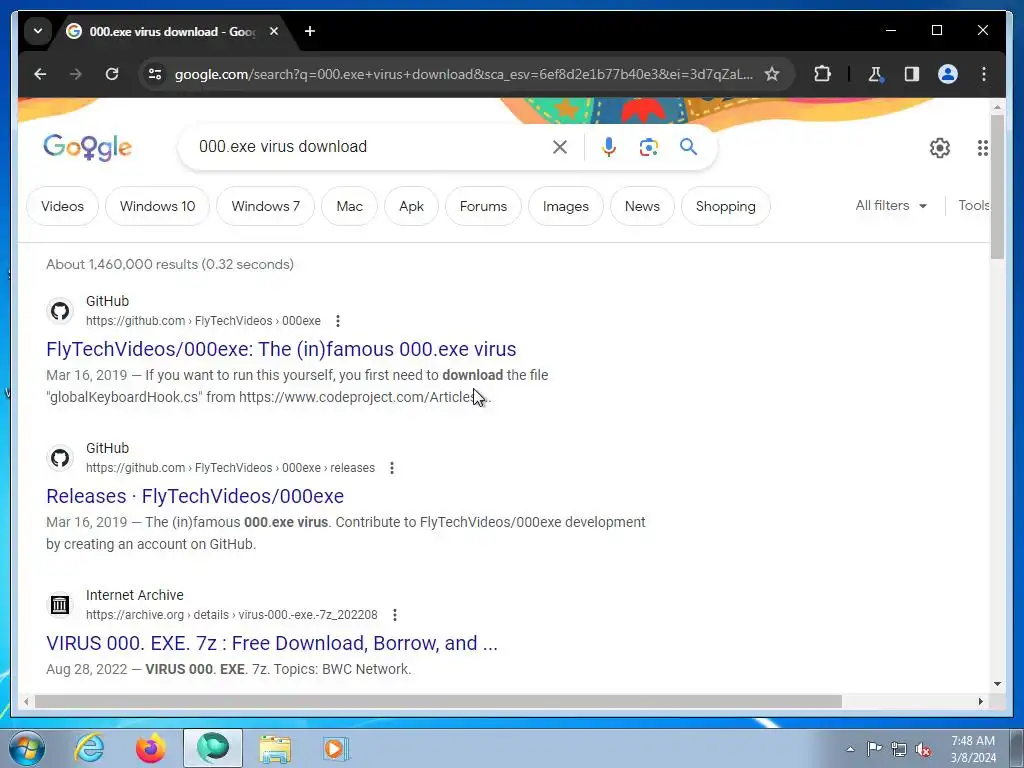1024x768 pixels.
Task: Click the address bar URL
Action: click(463, 74)
